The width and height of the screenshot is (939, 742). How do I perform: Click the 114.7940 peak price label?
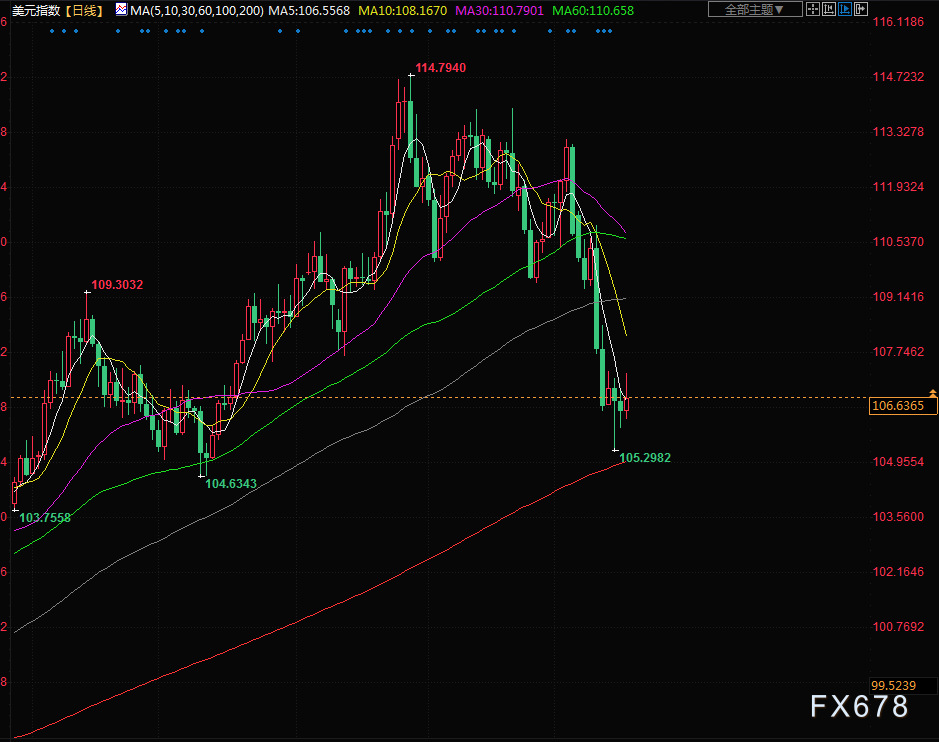[441, 68]
